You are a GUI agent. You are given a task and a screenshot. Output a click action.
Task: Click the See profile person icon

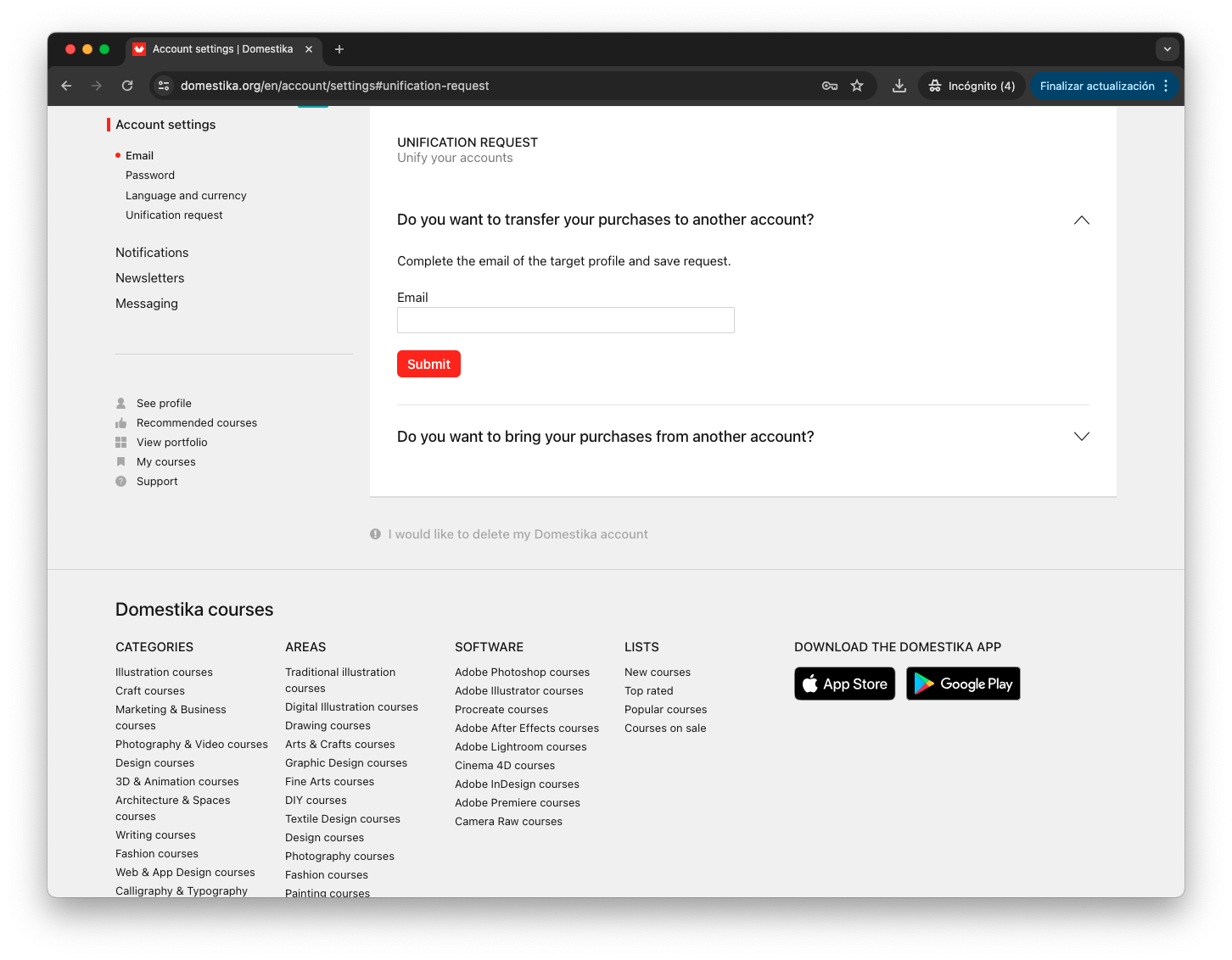121,404
